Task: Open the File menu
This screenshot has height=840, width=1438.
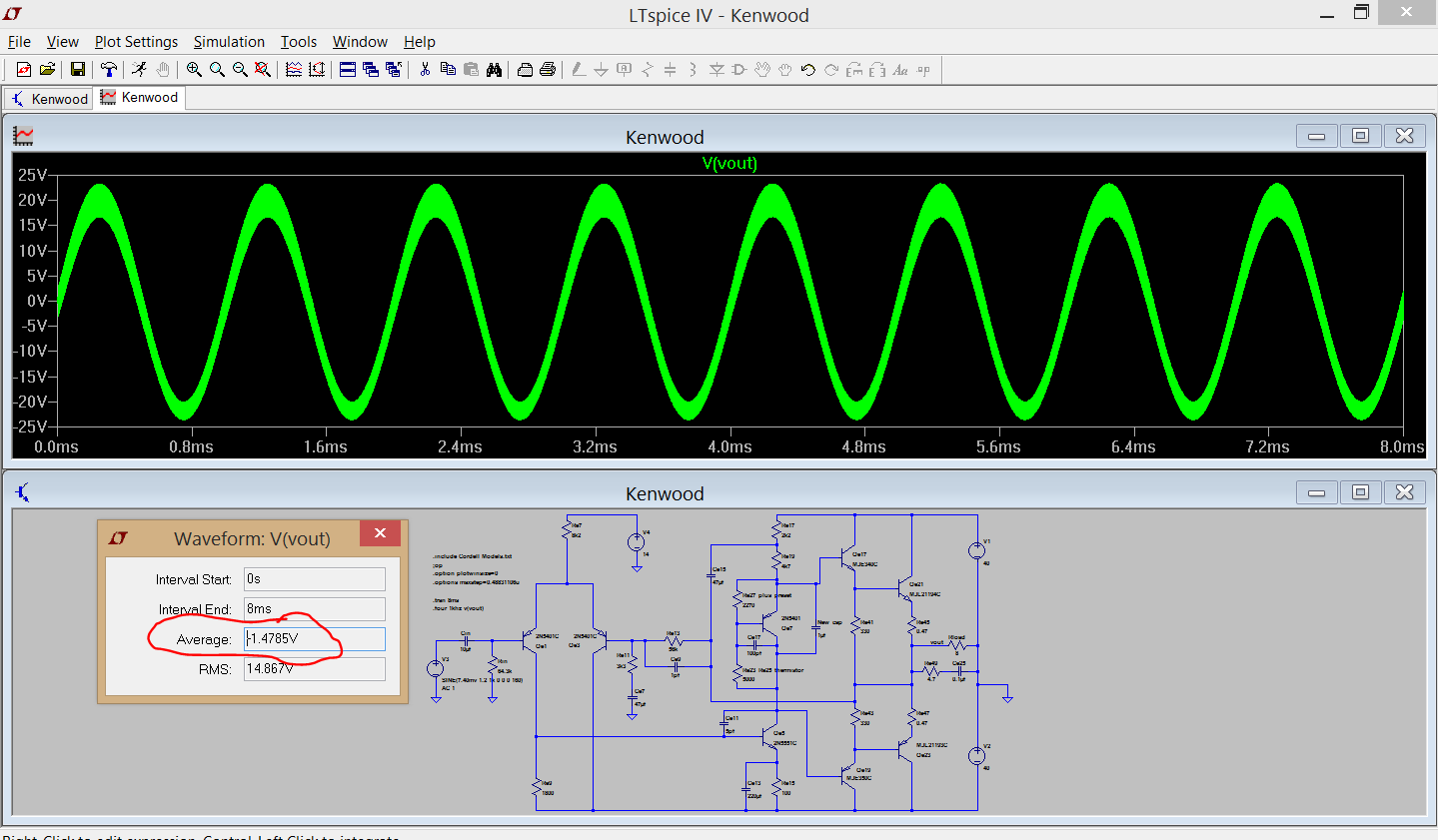Action: pos(19,42)
